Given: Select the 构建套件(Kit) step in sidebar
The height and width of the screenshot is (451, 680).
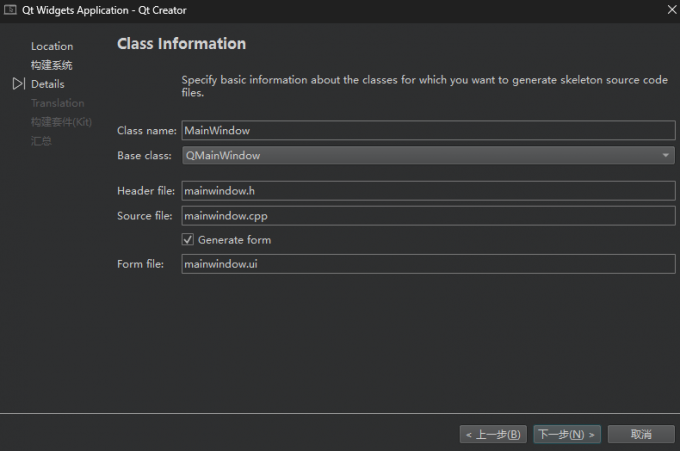Looking at the screenshot, I should [61, 122].
